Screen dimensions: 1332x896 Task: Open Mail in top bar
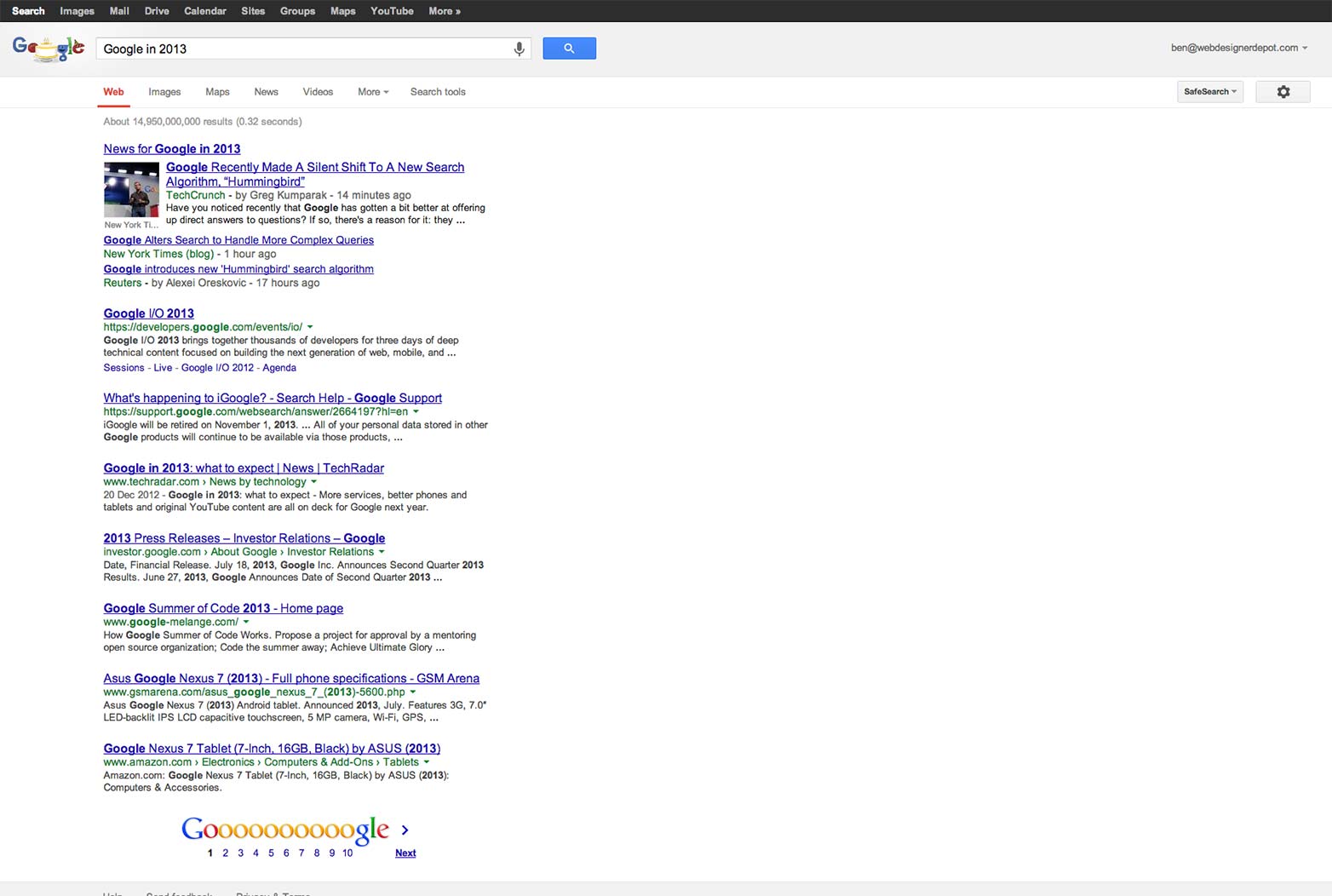point(119,11)
